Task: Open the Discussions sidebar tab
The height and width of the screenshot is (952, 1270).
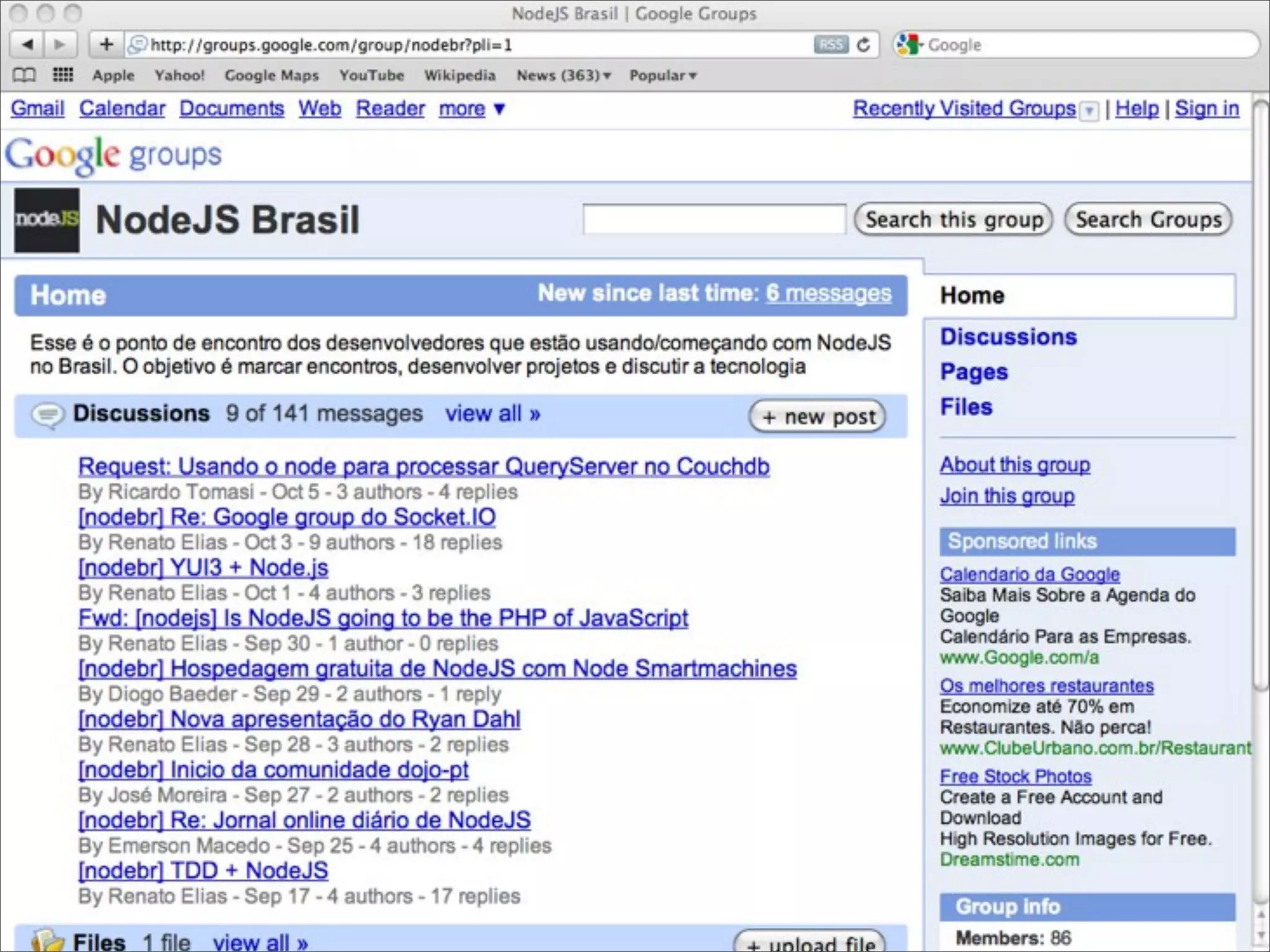Action: pos(1008,337)
